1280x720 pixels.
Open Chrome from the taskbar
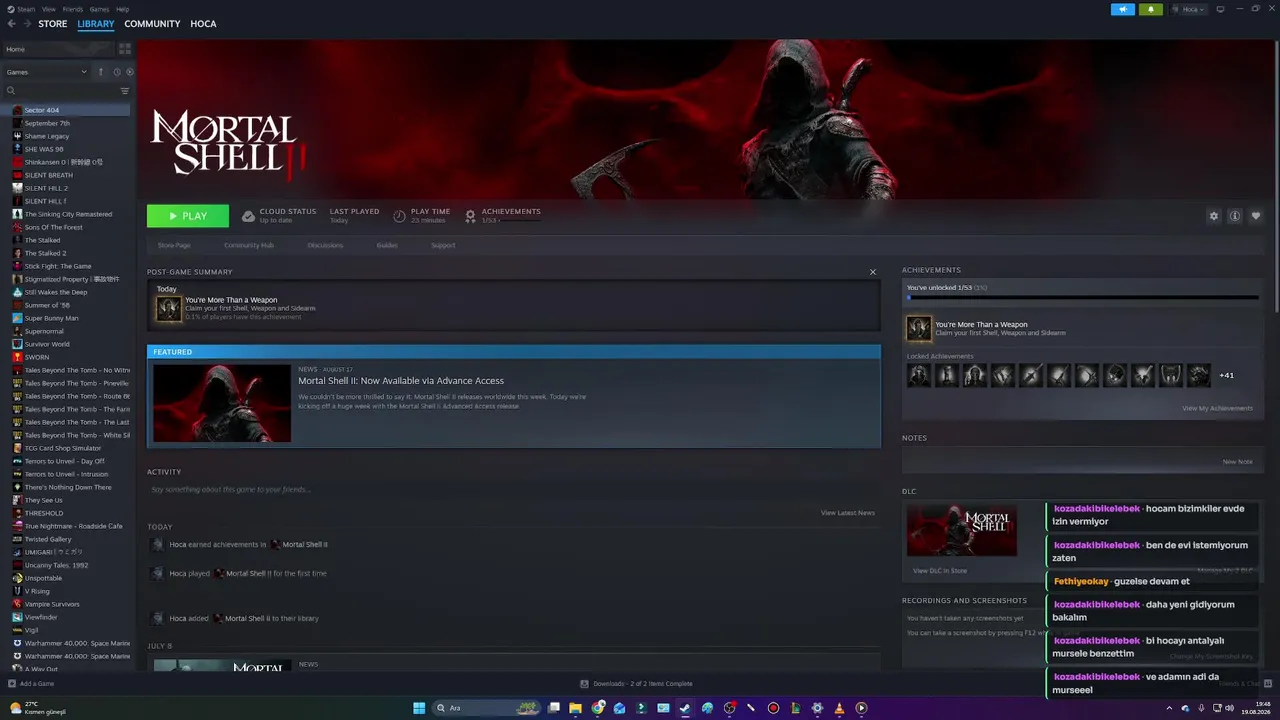coord(598,708)
